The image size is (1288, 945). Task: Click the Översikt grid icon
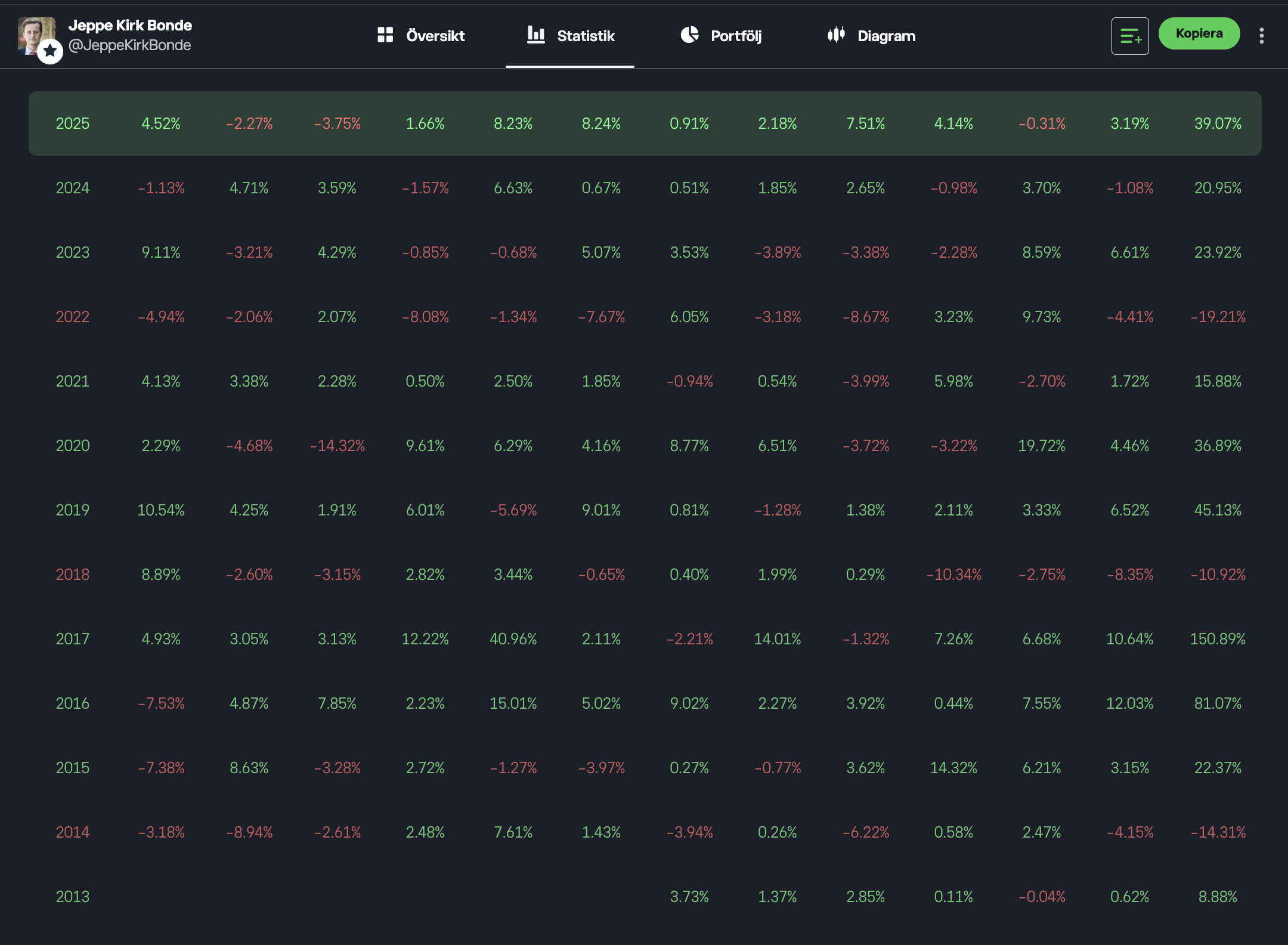coord(385,35)
